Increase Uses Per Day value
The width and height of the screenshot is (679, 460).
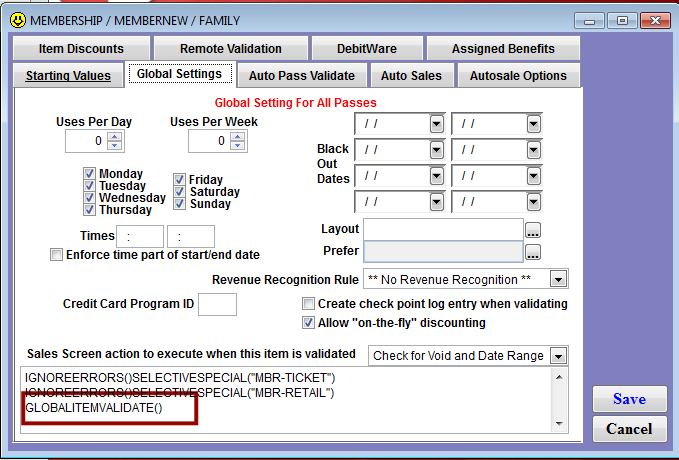(115, 136)
